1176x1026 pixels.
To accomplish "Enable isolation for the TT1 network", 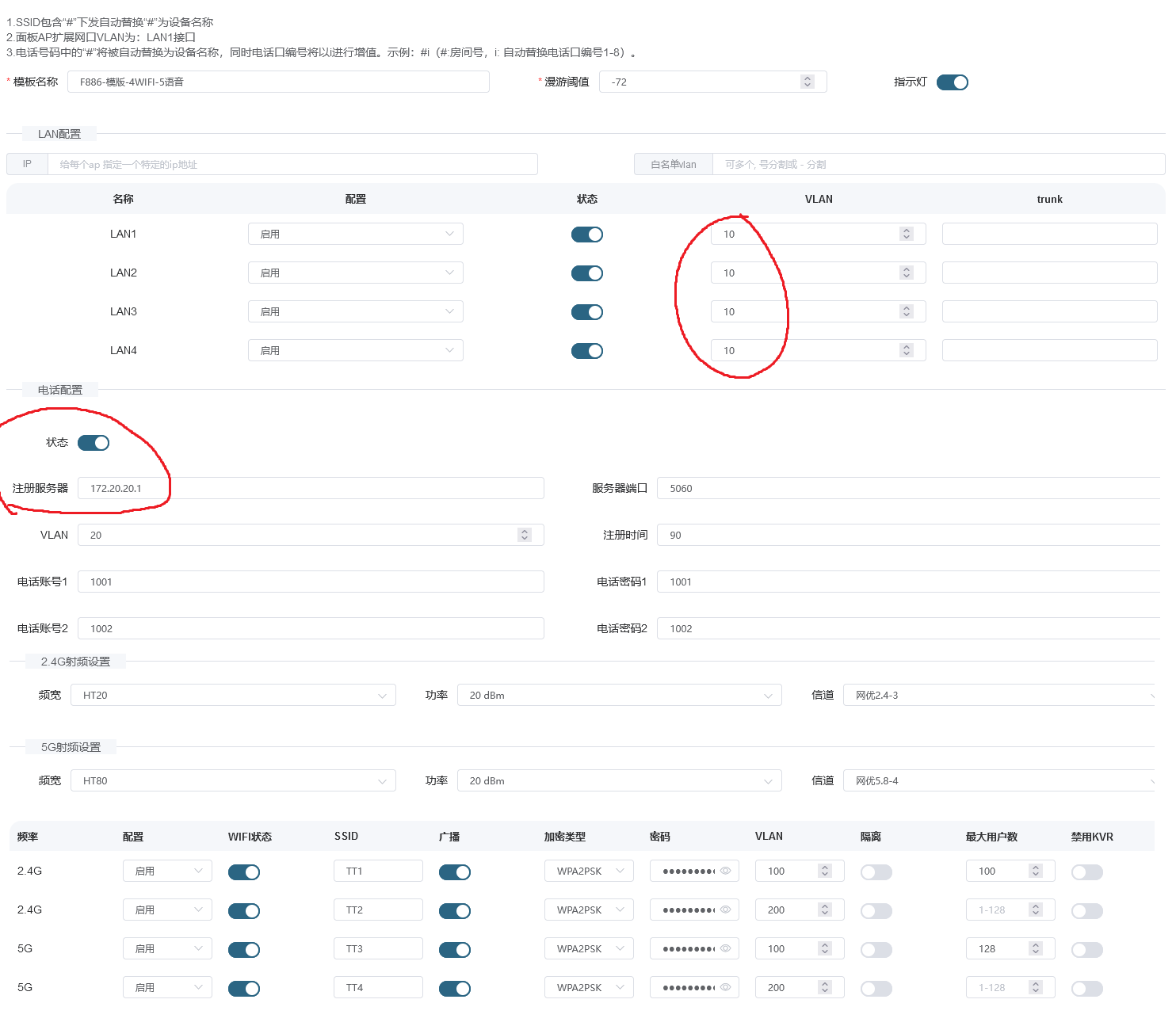I will [x=876, y=872].
